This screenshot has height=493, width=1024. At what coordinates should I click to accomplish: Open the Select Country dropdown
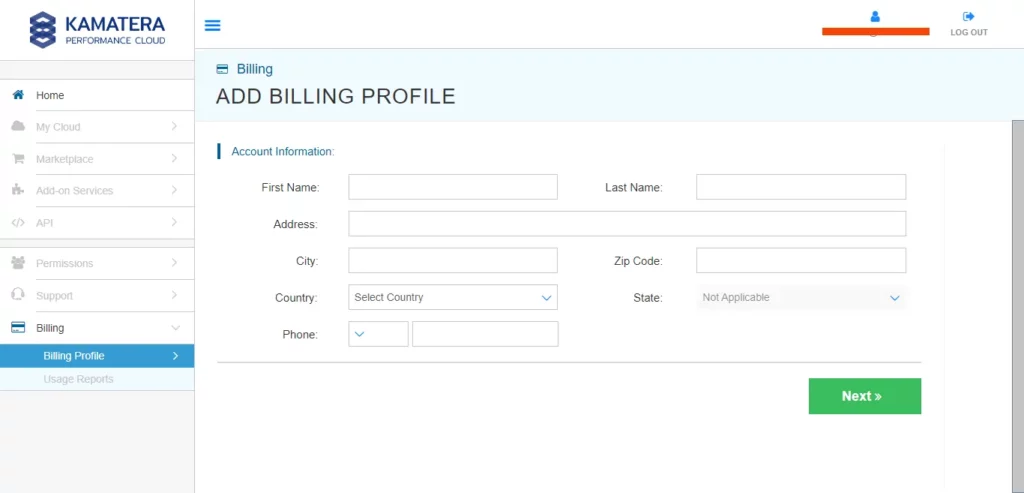point(452,297)
